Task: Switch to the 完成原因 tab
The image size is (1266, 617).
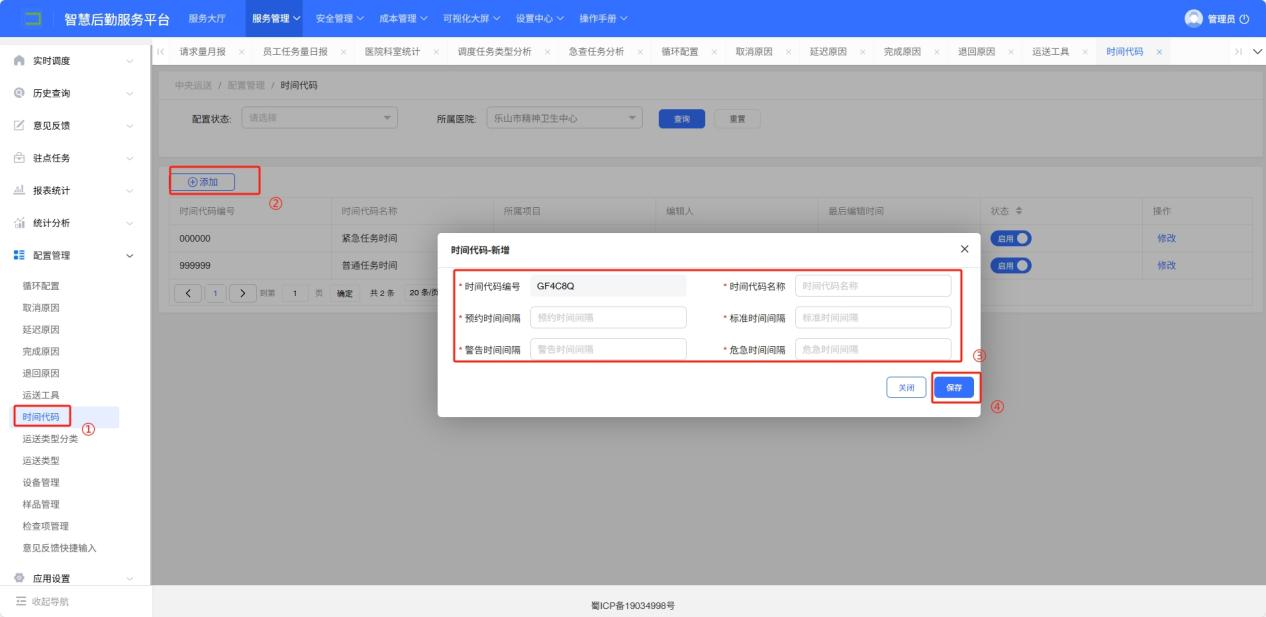Action: coord(903,51)
